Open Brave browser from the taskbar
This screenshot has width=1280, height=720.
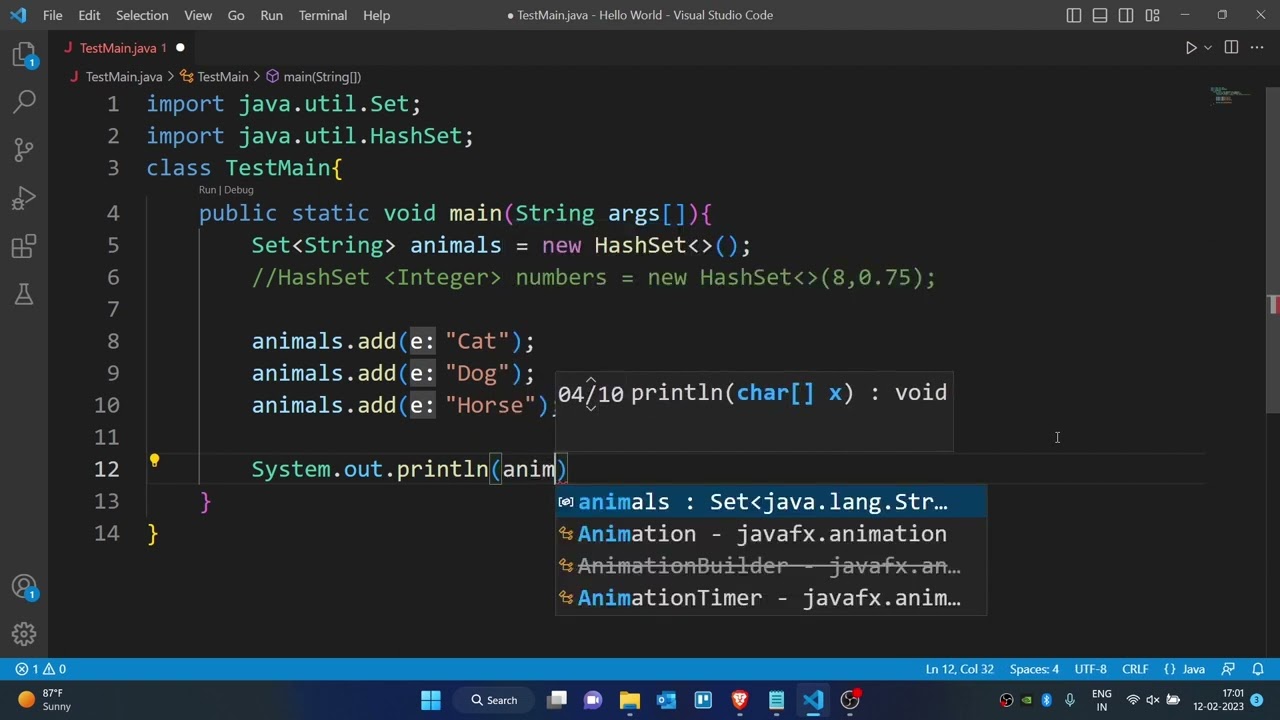(740, 700)
